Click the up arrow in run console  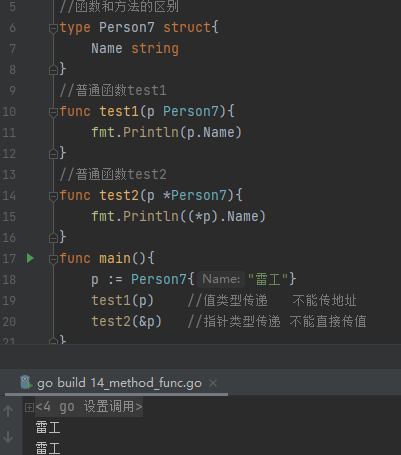[8, 411]
